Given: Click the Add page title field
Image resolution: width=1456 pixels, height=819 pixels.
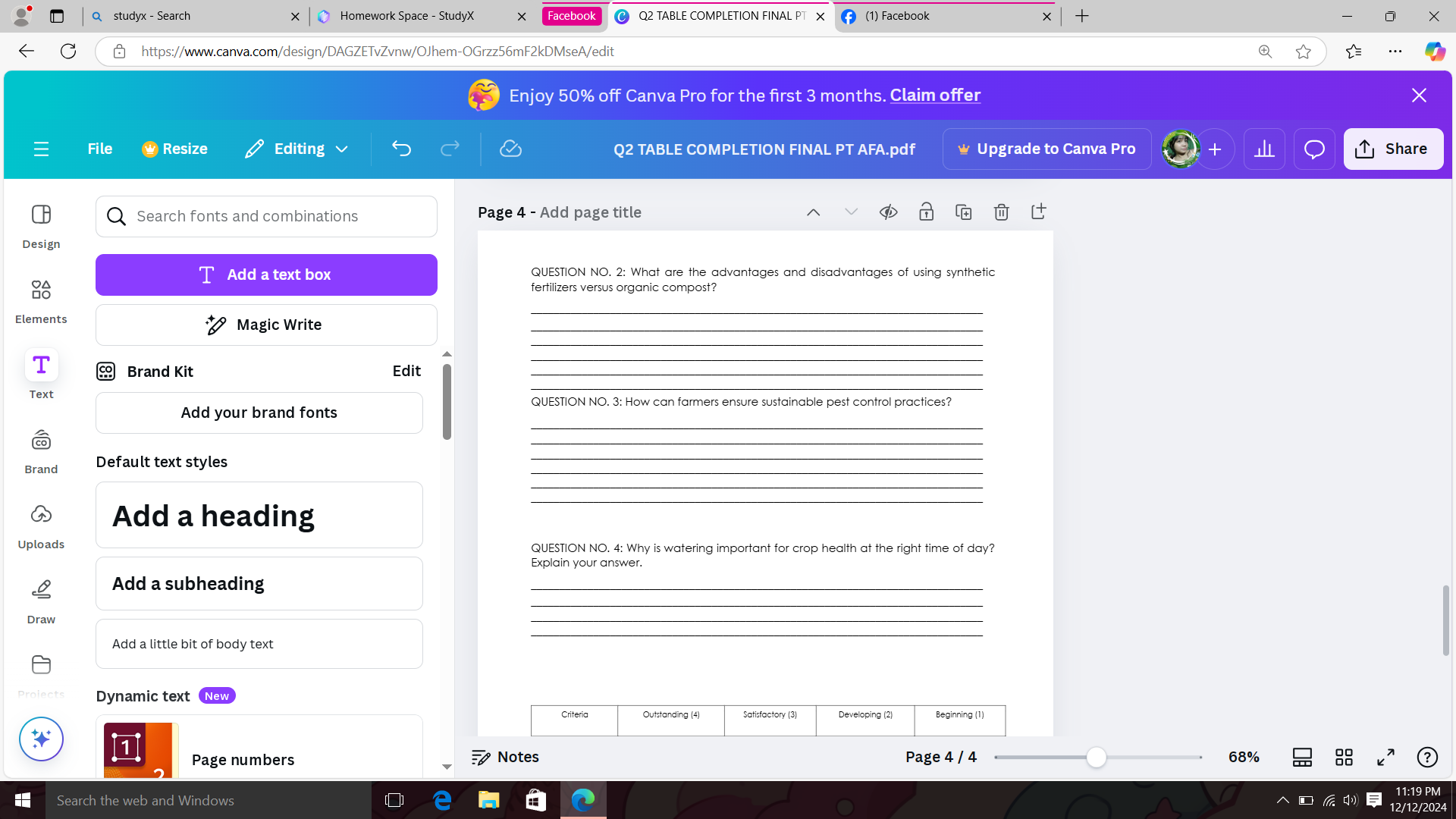Looking at the screenshot, I should pyautogui.click(x=590, y=212).
